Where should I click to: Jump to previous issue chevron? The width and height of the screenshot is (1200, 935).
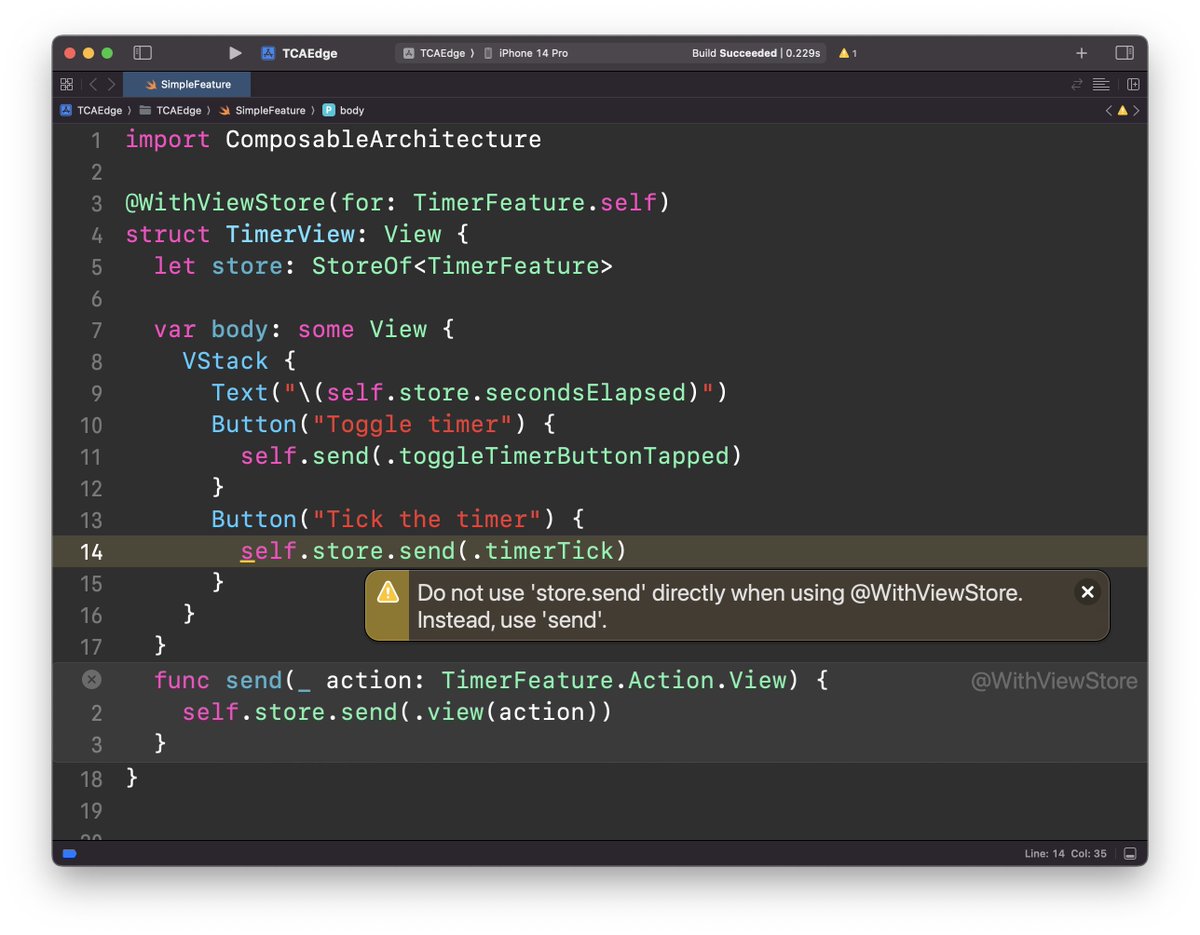[1108, 110]
